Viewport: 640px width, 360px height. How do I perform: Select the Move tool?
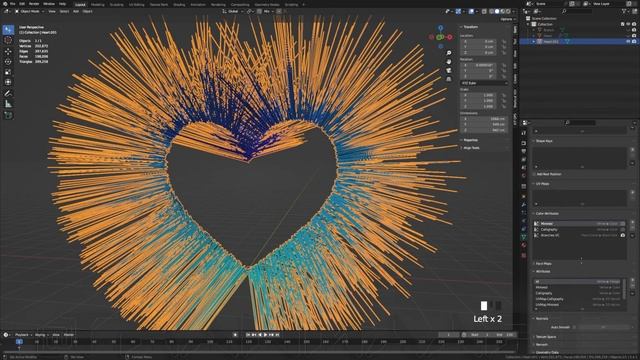8,52
